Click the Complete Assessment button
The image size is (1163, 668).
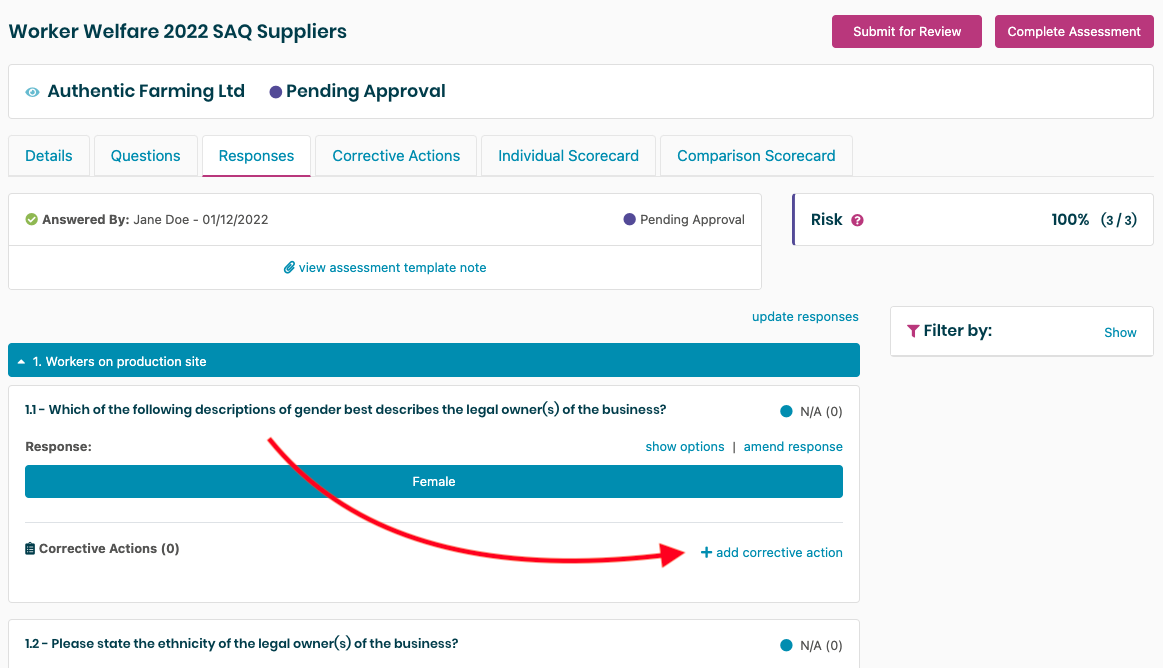coord(1073,32)
